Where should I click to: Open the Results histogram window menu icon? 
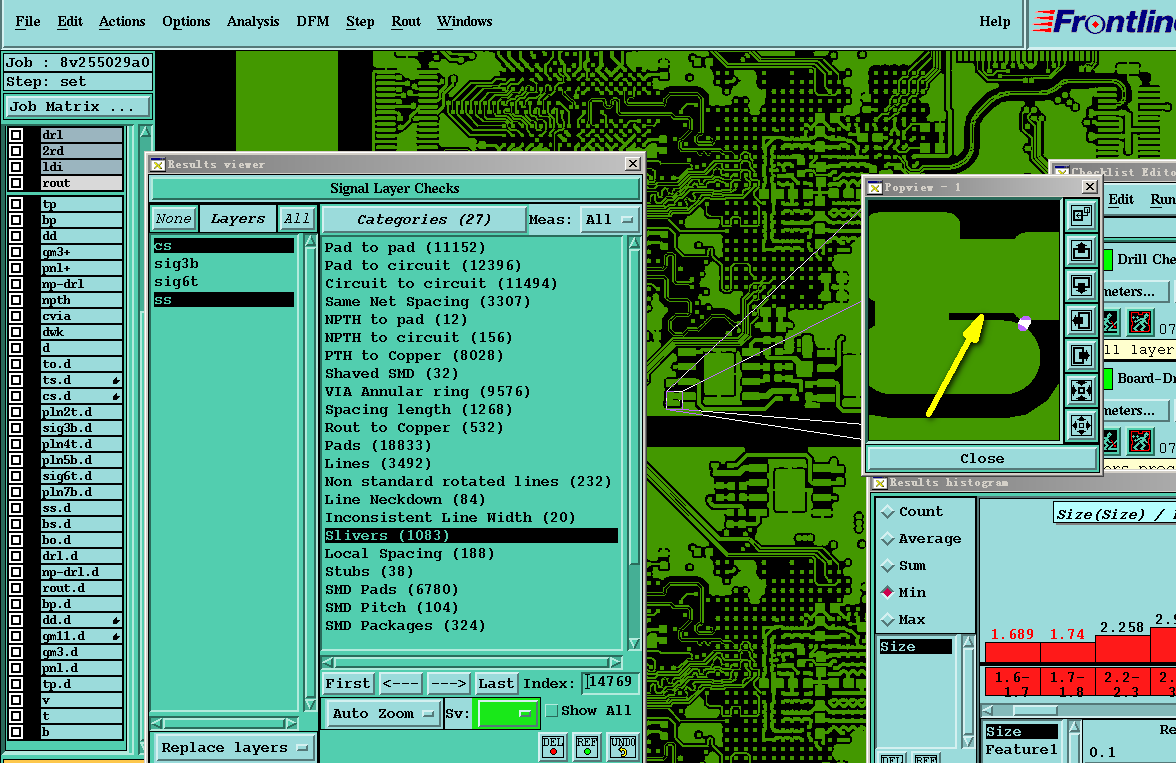point(880,482)
